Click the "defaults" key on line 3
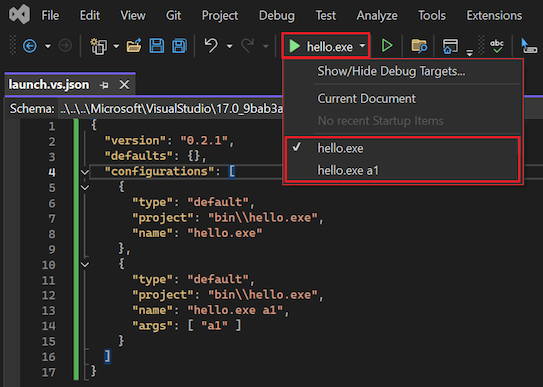Viewport: 543px width, 387px height. 139,156
